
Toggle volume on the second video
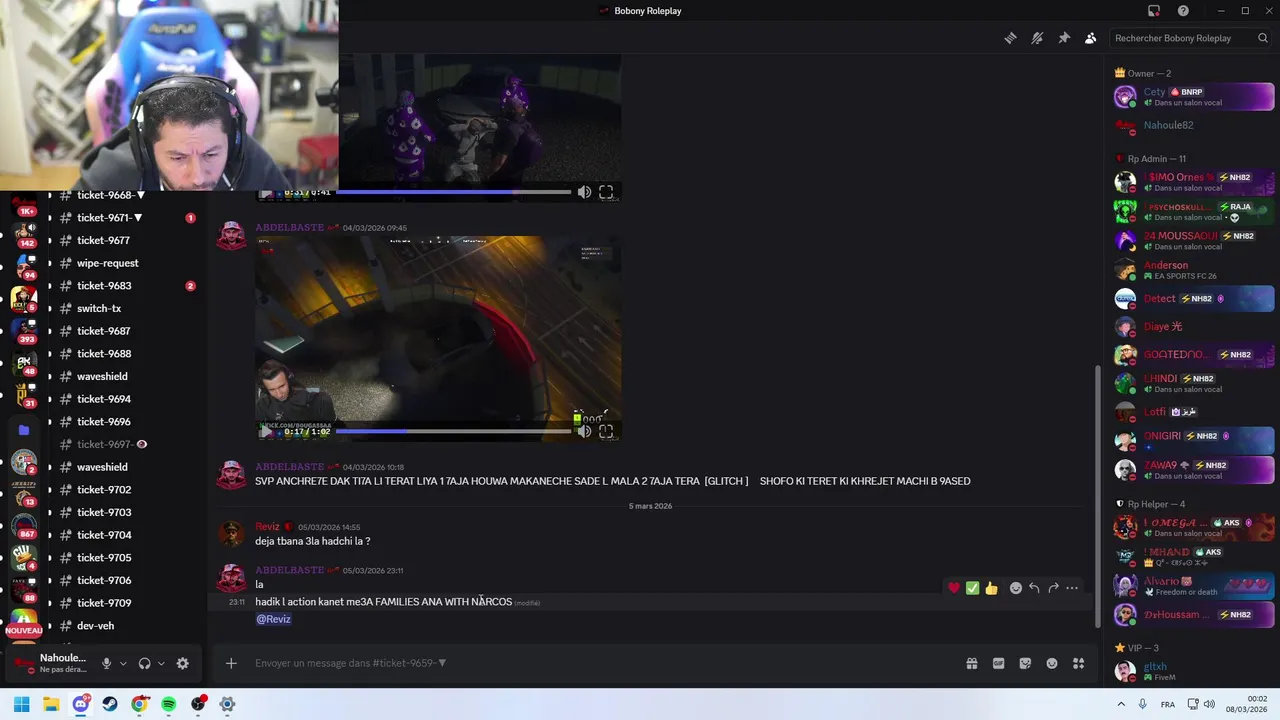point(584,432)
